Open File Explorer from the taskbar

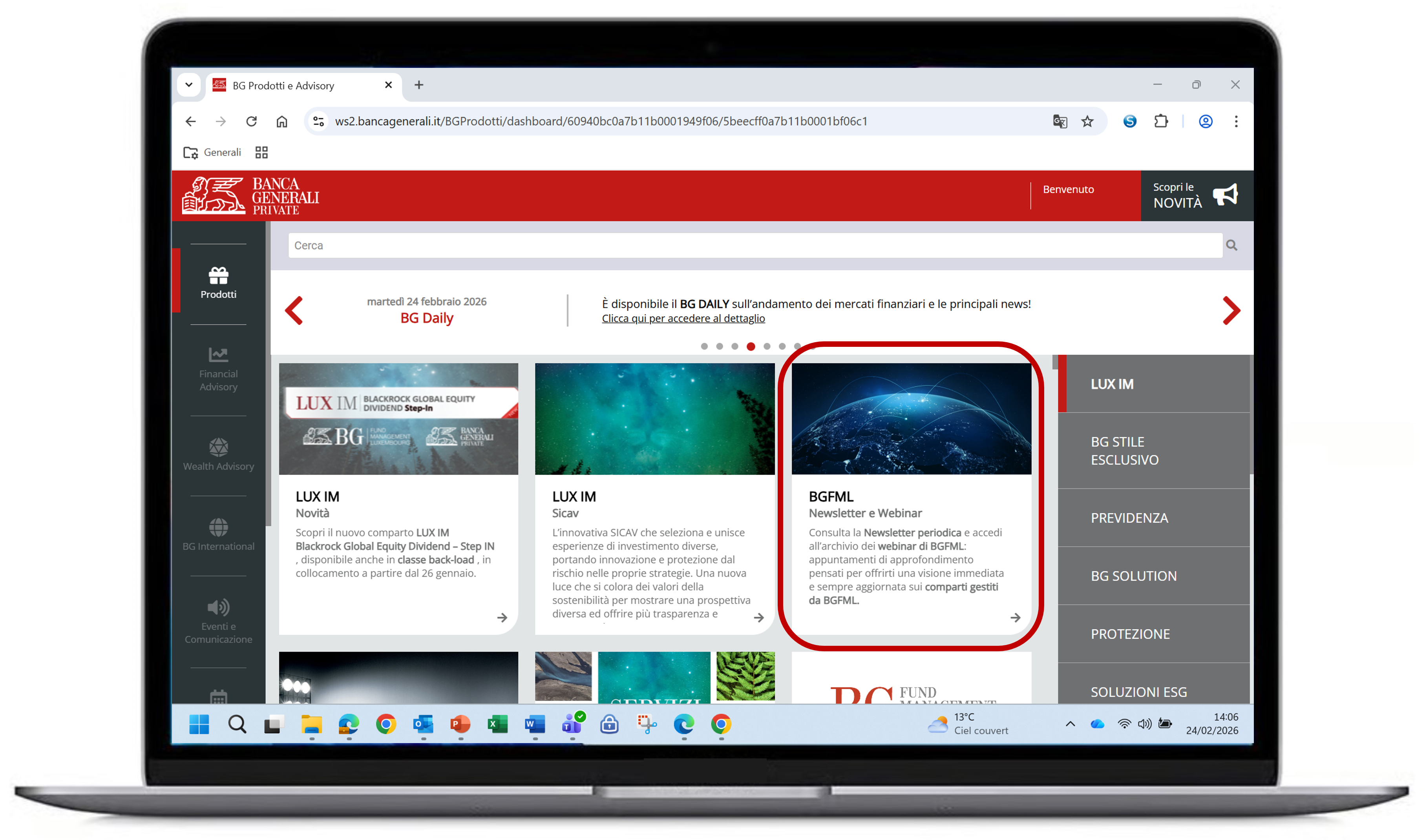point(312,724)
